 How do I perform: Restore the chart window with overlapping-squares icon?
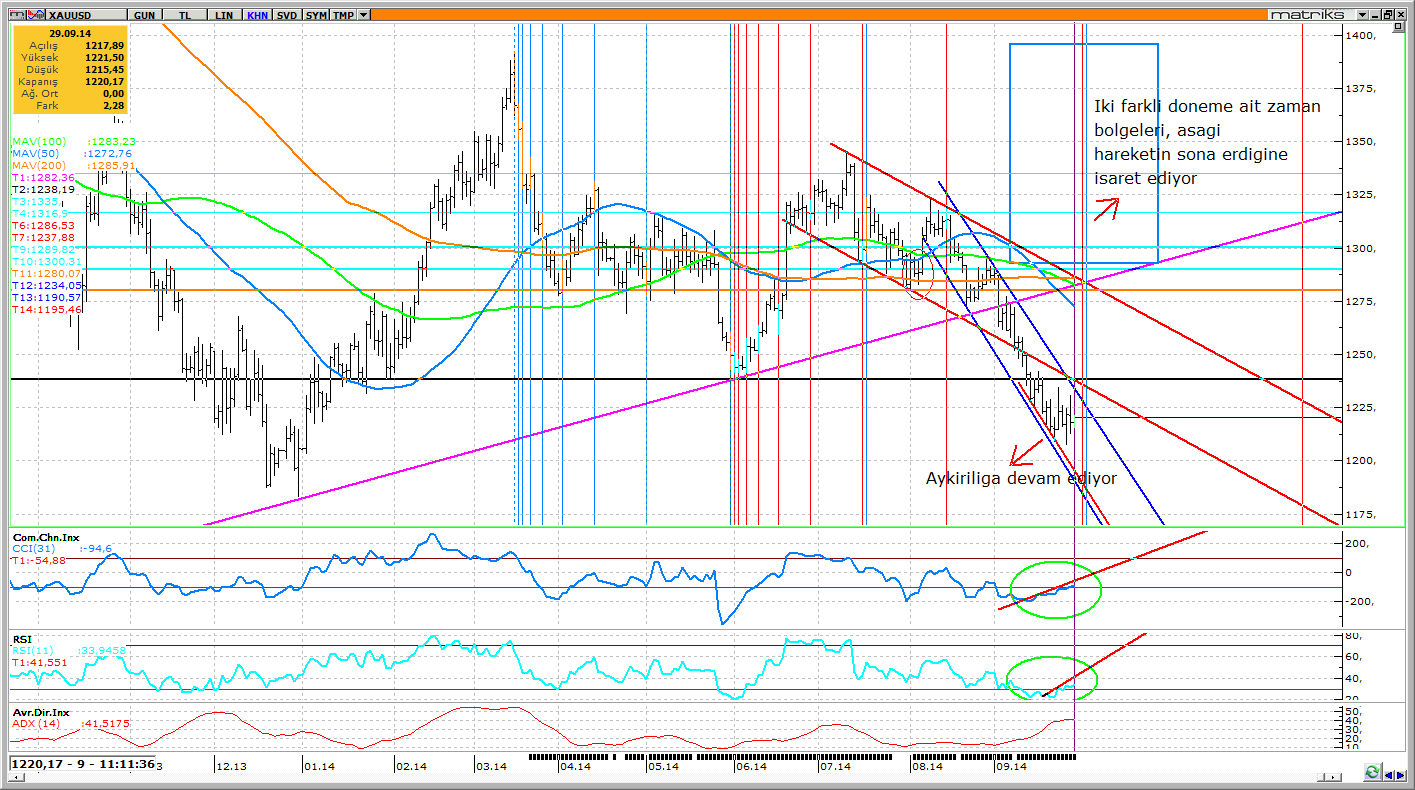tap(1390, 15)
